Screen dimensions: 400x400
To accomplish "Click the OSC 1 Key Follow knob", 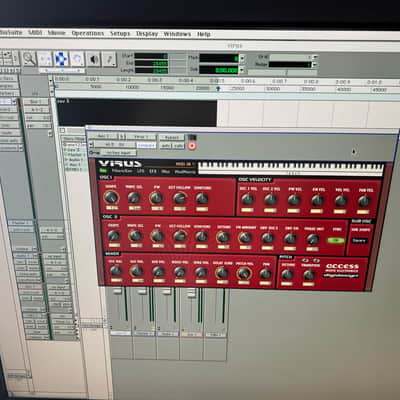I will point(180,199).
